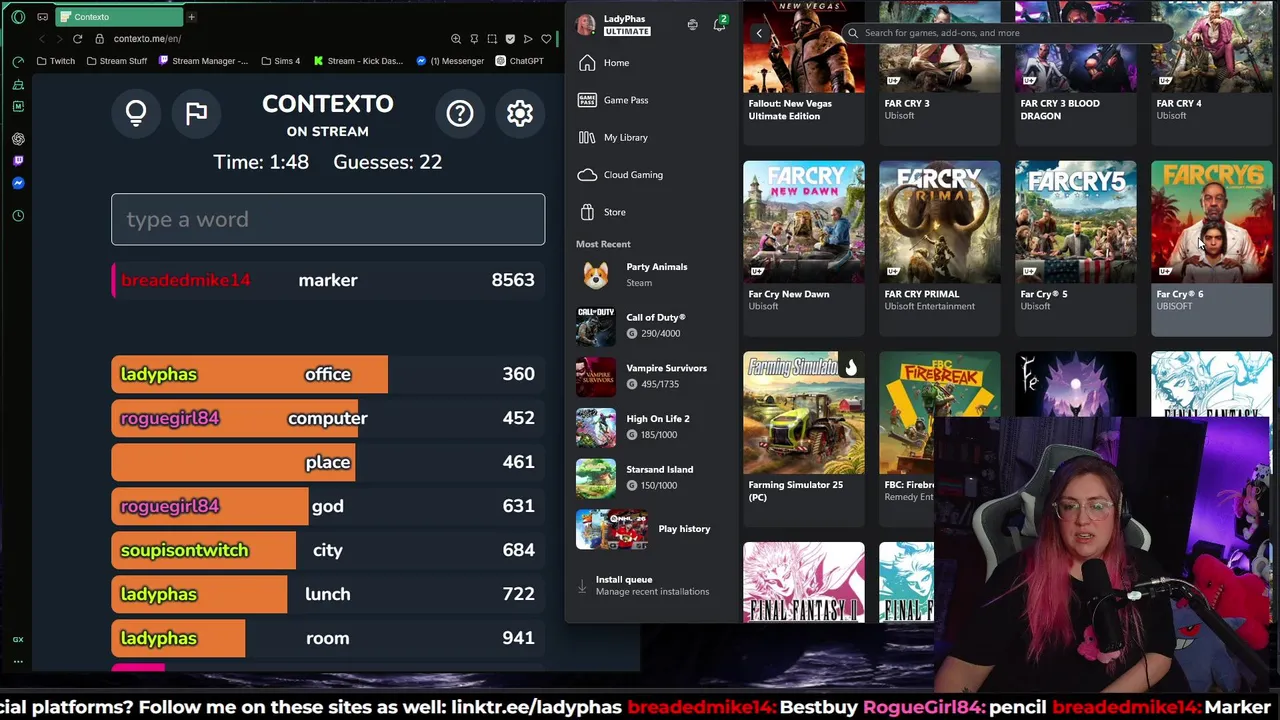Reload the Contexto page
Screen dimensions: 1280x720
click(77, 39)
